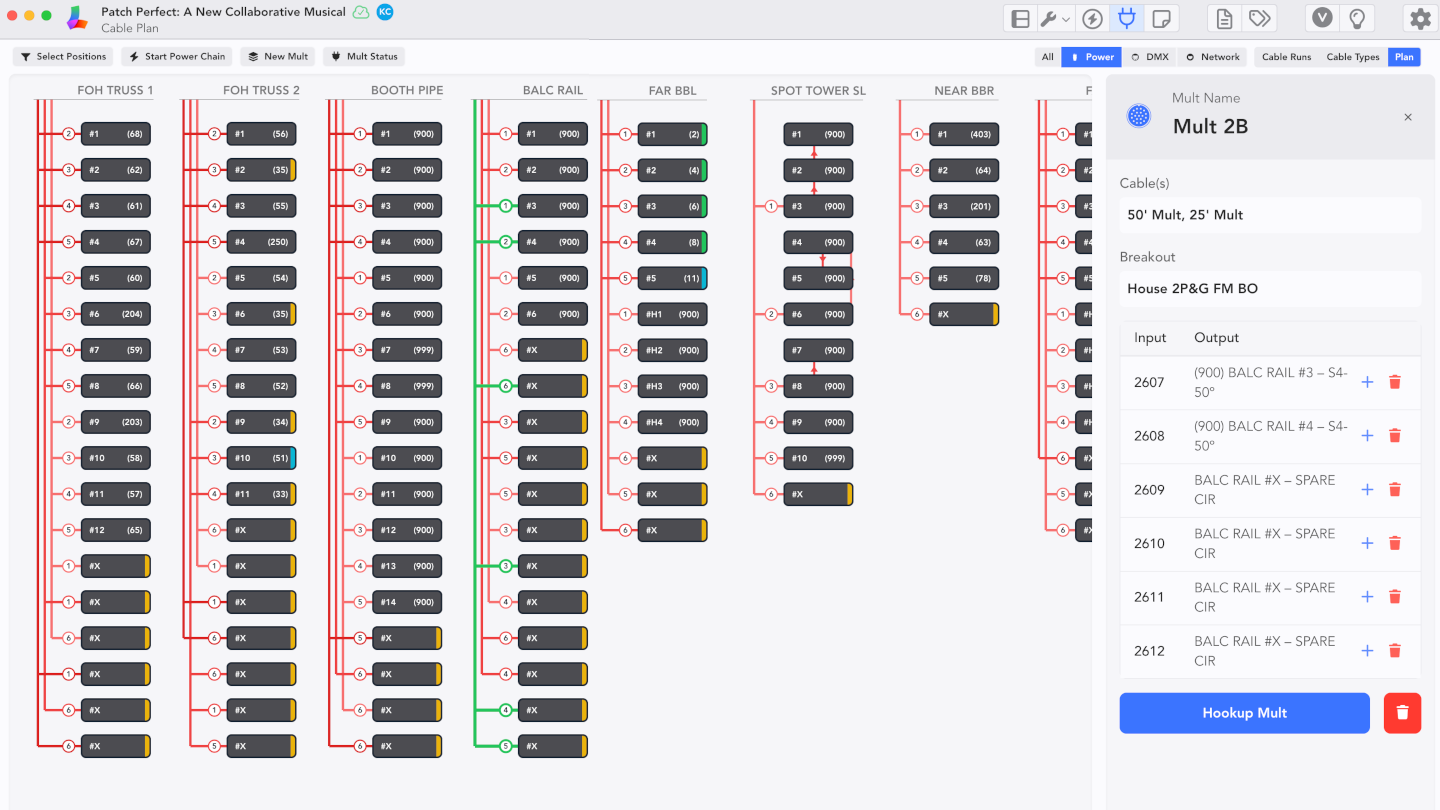
Task: Click the Start Power Chain button
Action: pyautogui.click(x=177, y=57)
